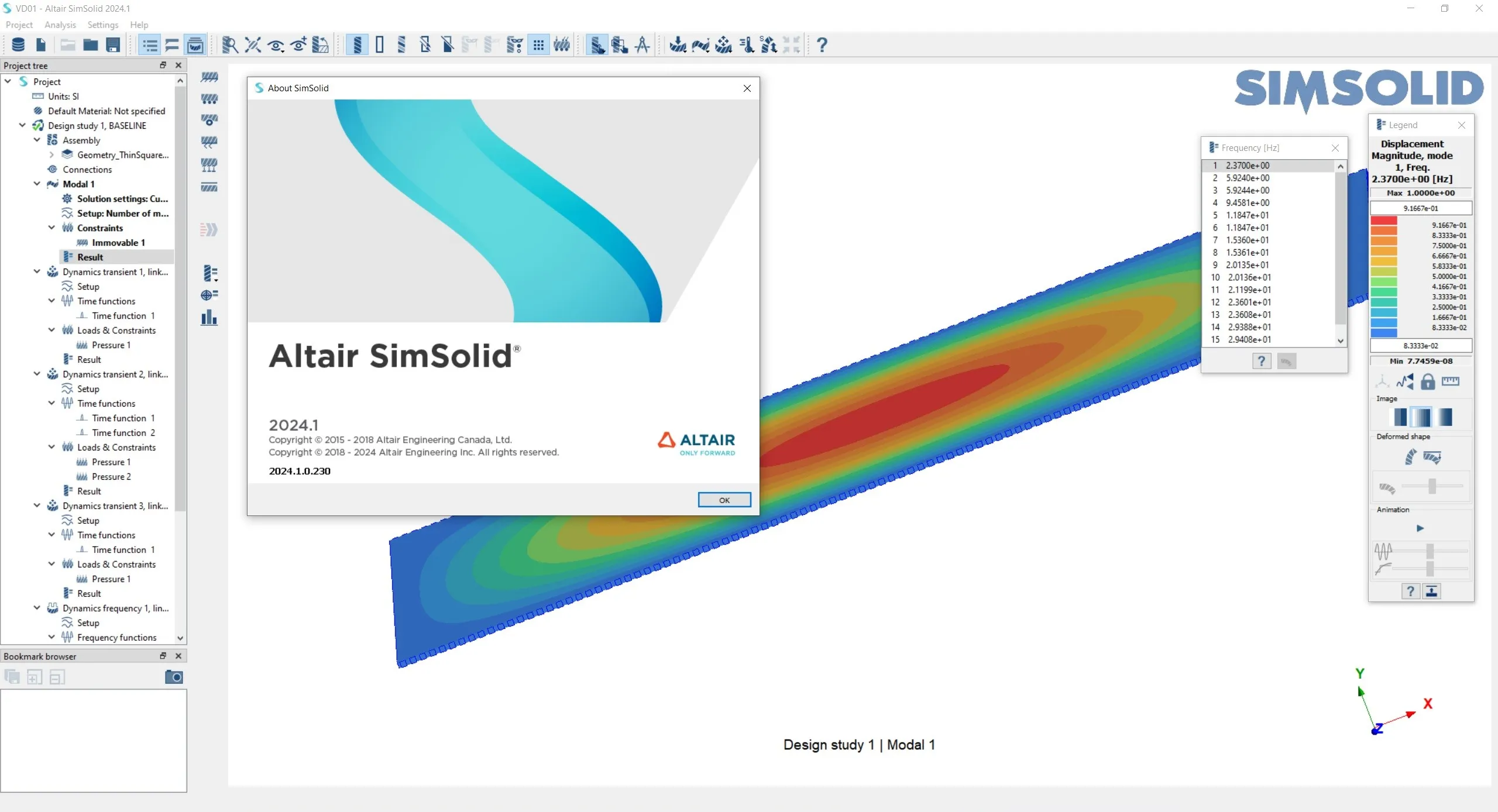1498x812 pixels.
Task: Collapse the Constraints node under Modal 1
Action: pos(51,228)
